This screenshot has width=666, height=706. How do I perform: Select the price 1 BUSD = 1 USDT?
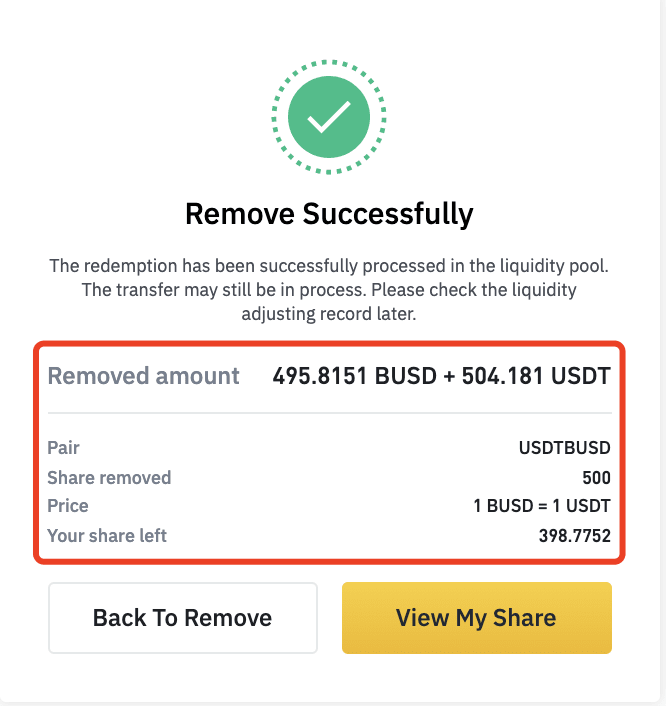point(542,506)
